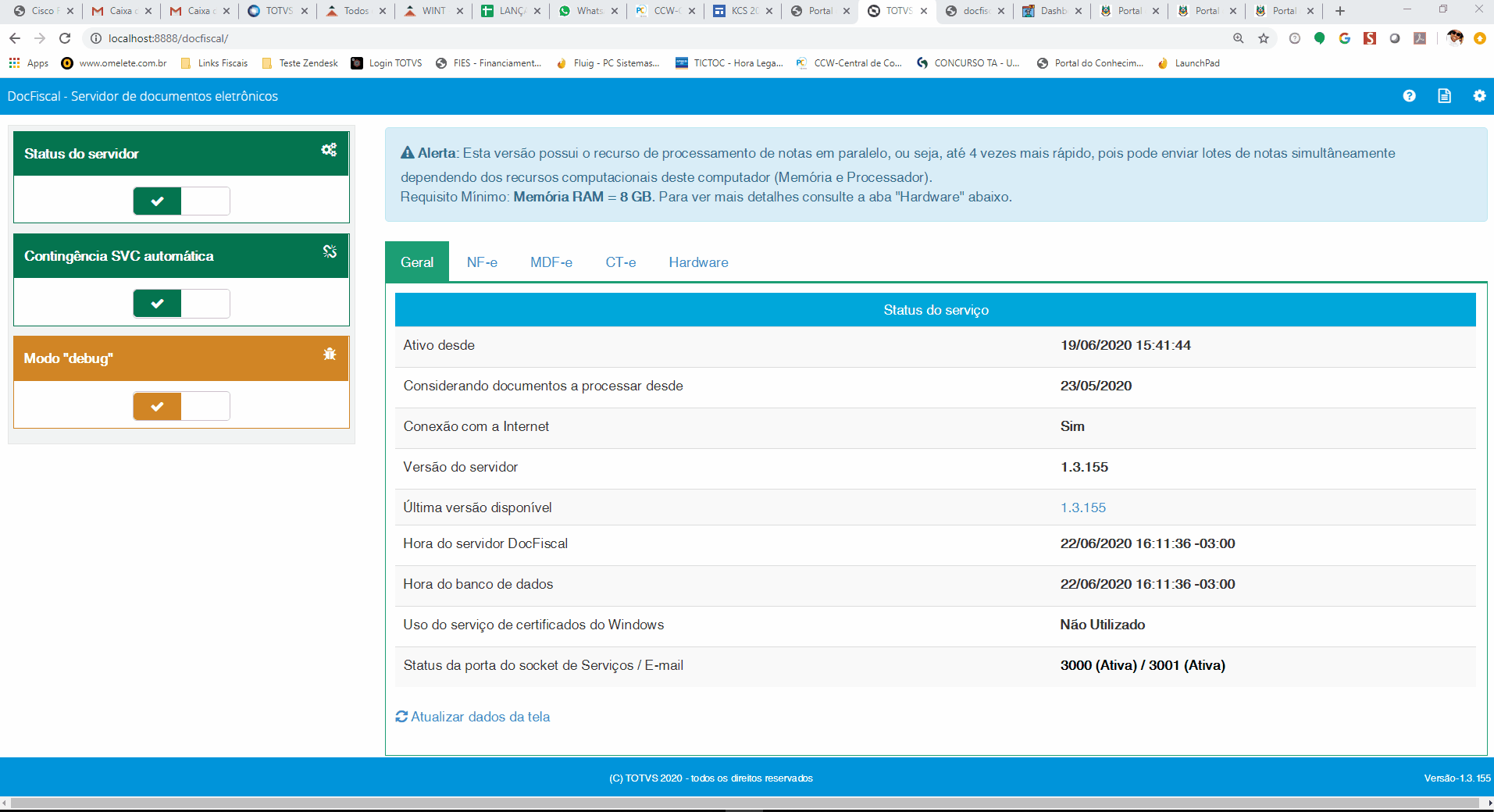Screen dimensions: 1494x812
Task: Click the value 19/06/2020 15:41:44
Action: click(x=1125, y=345)
